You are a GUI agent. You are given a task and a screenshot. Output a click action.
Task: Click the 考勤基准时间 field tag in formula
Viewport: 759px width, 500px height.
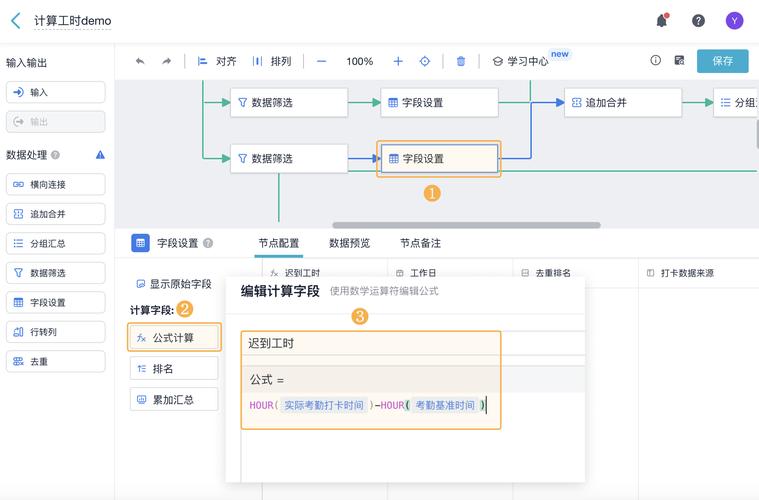[445, 405]
